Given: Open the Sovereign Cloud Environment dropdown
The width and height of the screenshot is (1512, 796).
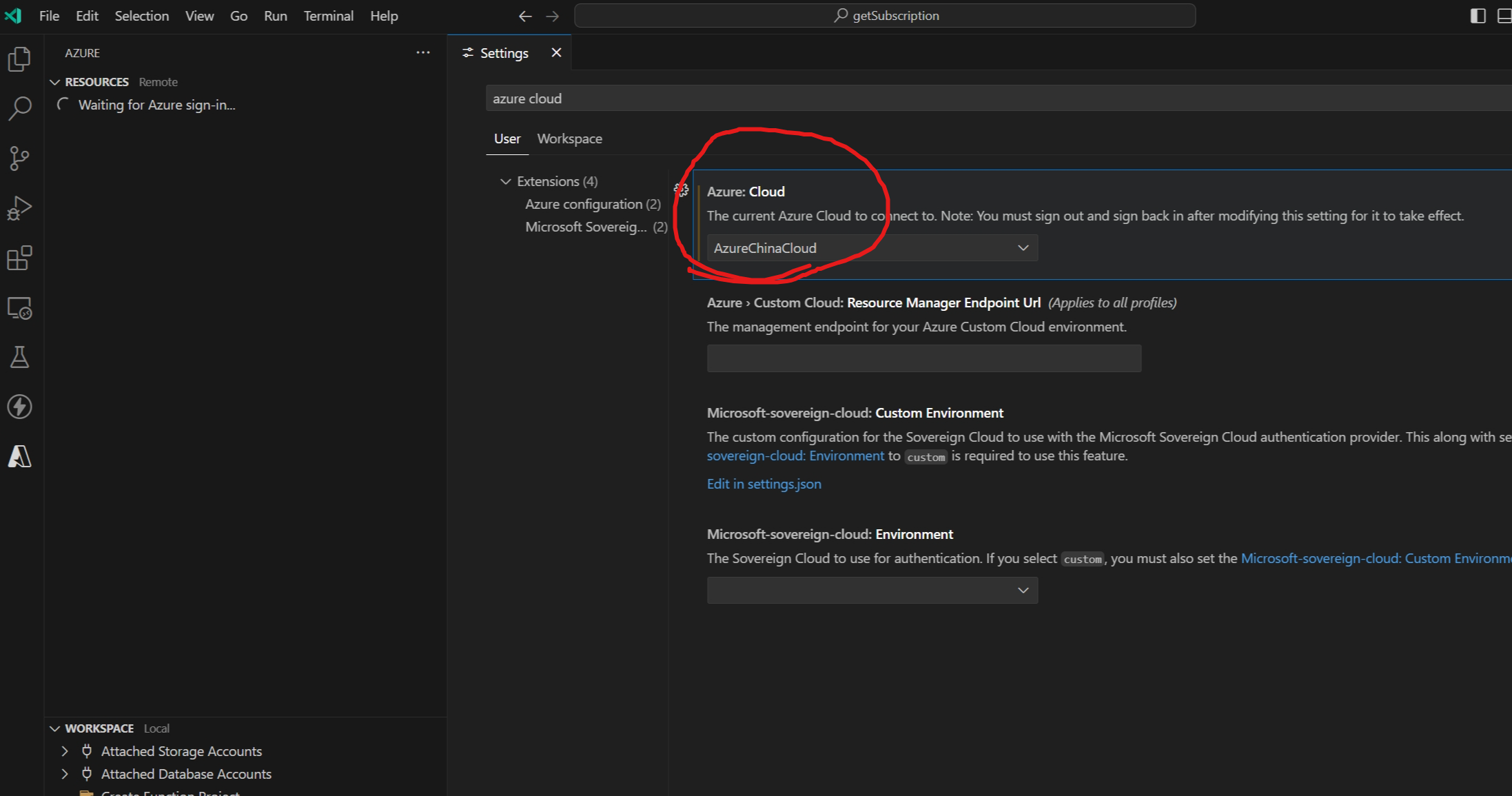Looking at the screenshot, I should click(x=872, y=590).
